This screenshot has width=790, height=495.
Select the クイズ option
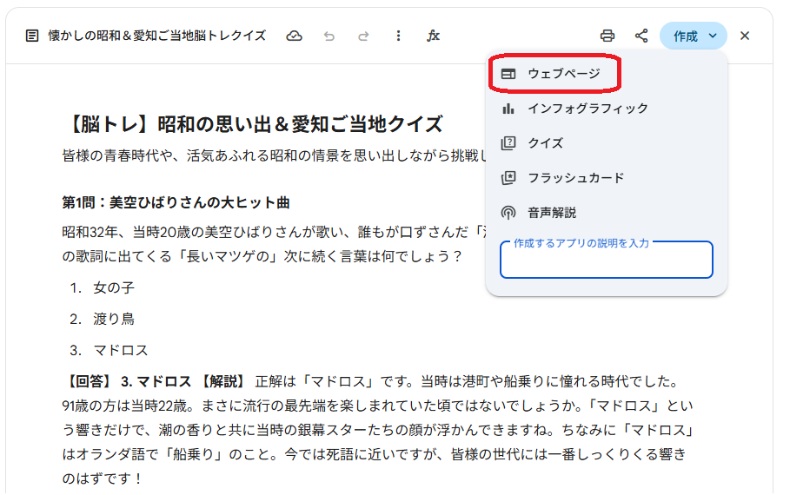545,143
